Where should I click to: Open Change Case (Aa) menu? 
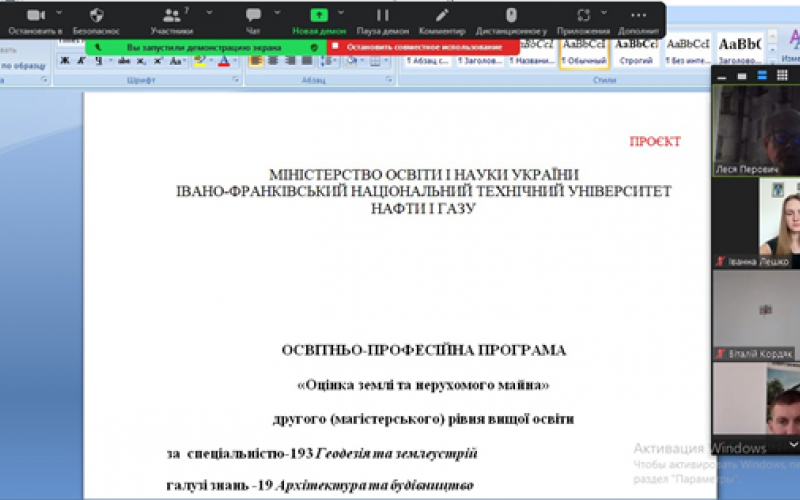pos(176,61)
